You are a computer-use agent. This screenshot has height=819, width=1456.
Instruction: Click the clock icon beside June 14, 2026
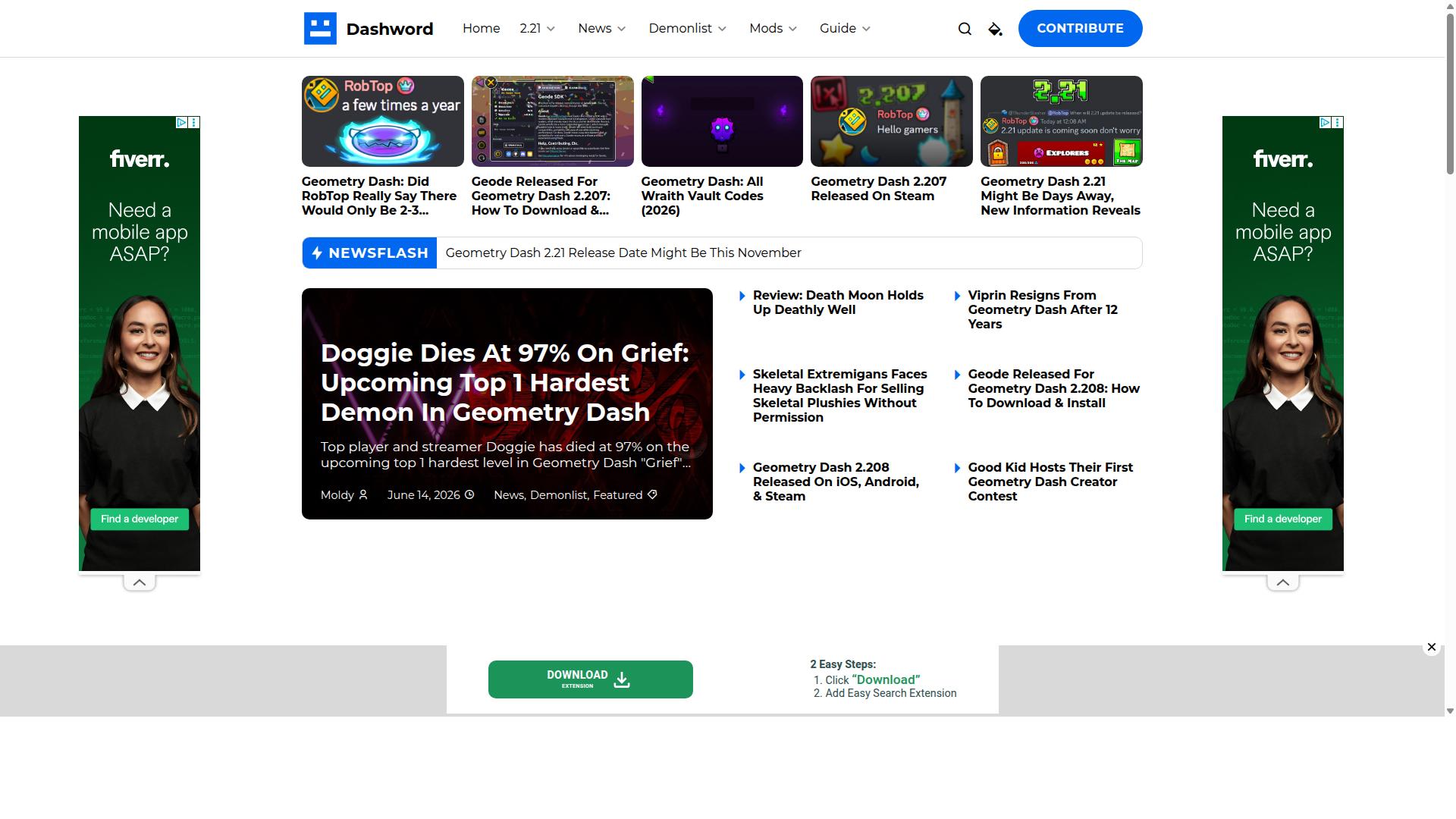[x=469, y=494]
